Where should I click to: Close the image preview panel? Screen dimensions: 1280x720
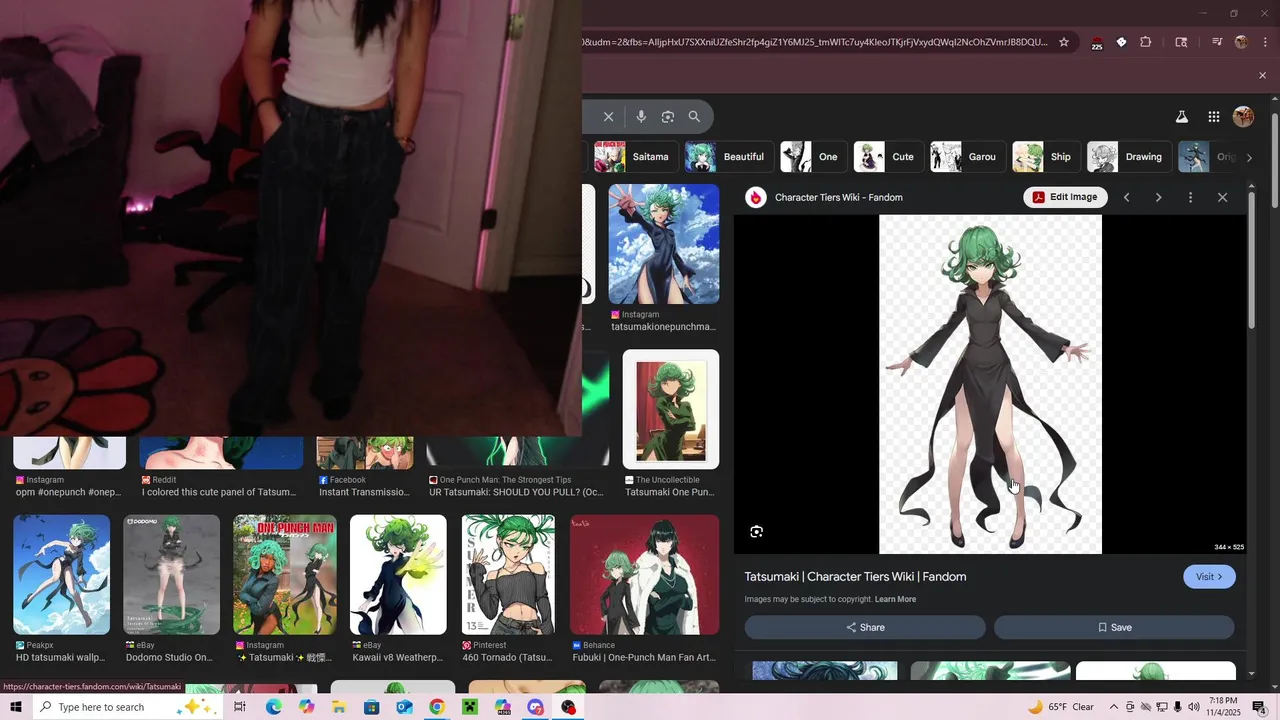point(1222,197)
